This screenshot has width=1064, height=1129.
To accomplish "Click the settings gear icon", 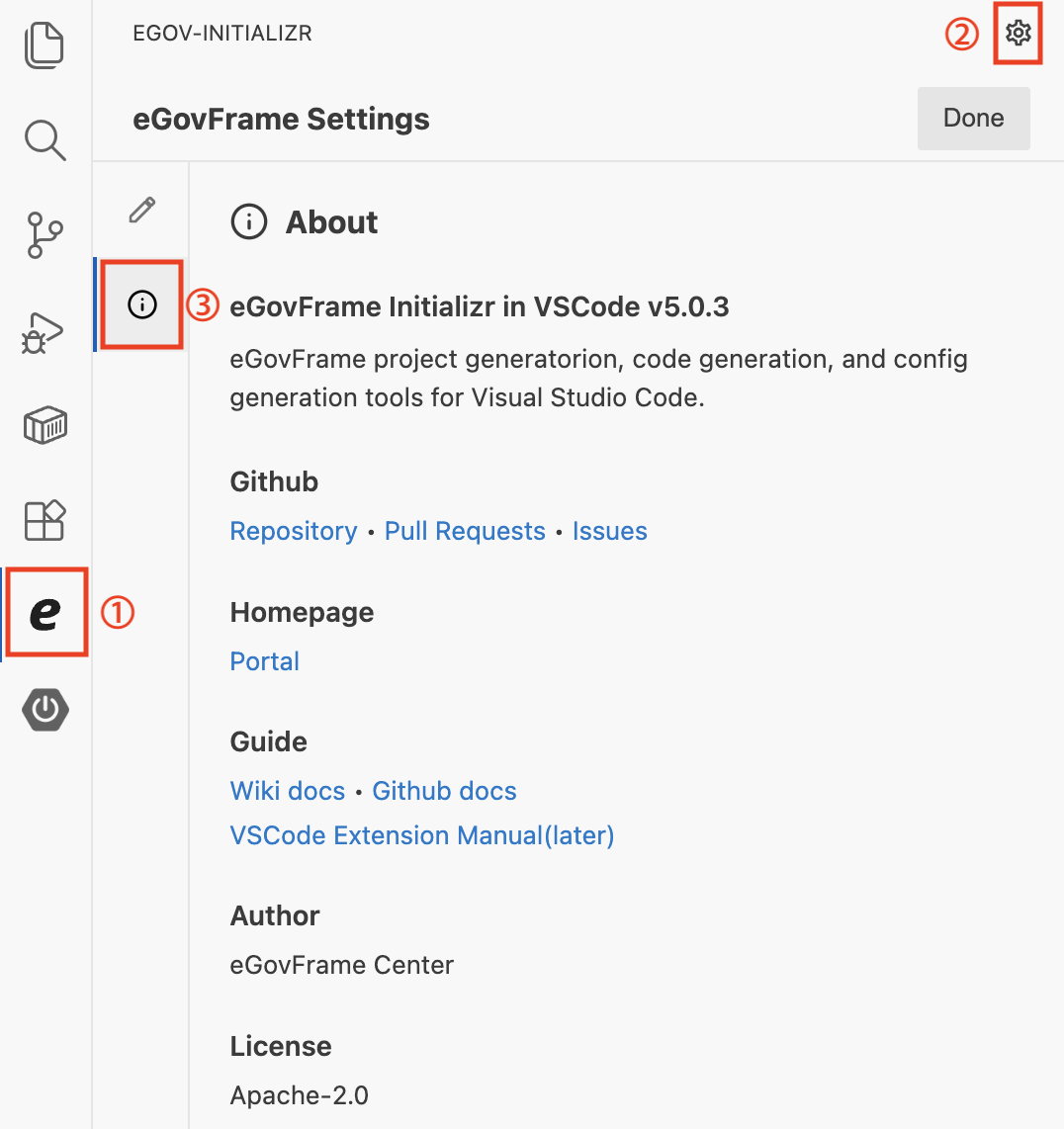I will [x=1018, y=35].
